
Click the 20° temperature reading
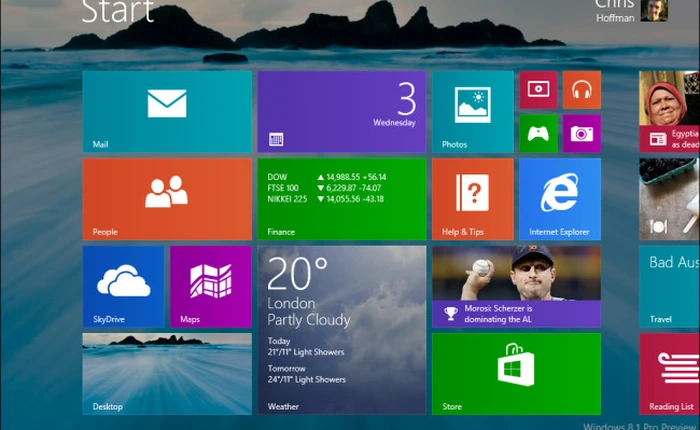pyautogui.click(x=297, y=273)
